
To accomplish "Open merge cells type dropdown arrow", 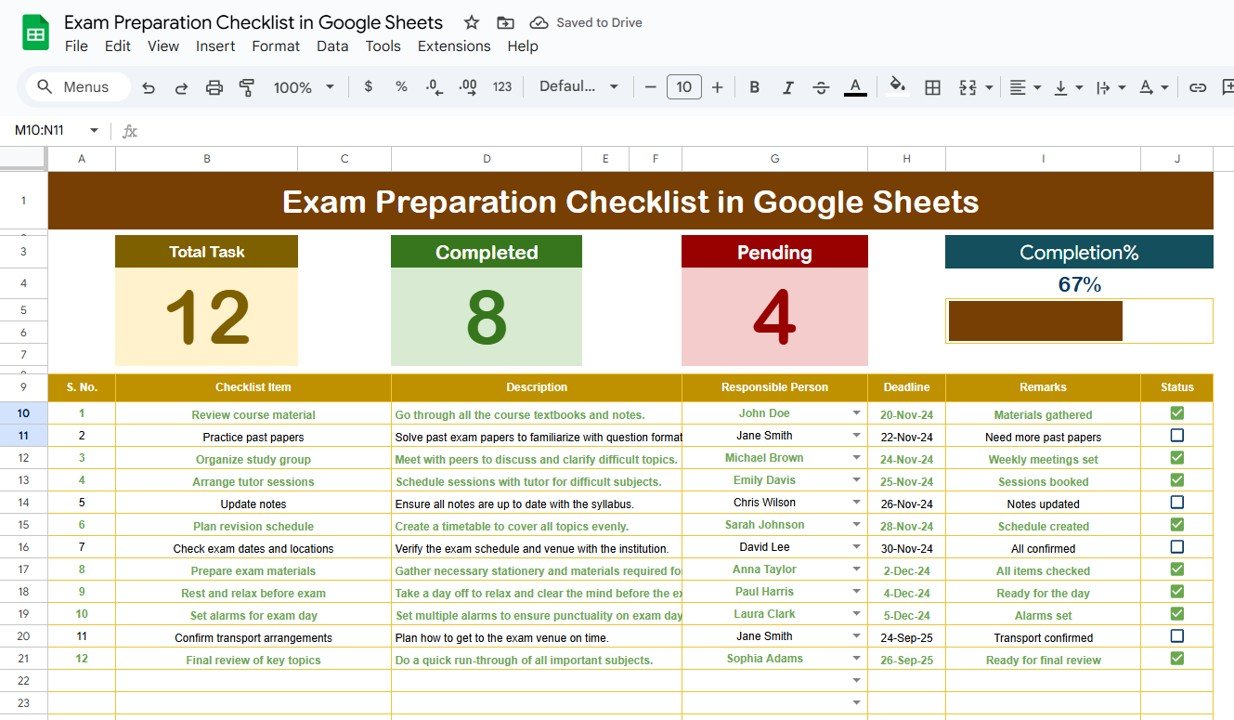I will click(x=989, y=88).
